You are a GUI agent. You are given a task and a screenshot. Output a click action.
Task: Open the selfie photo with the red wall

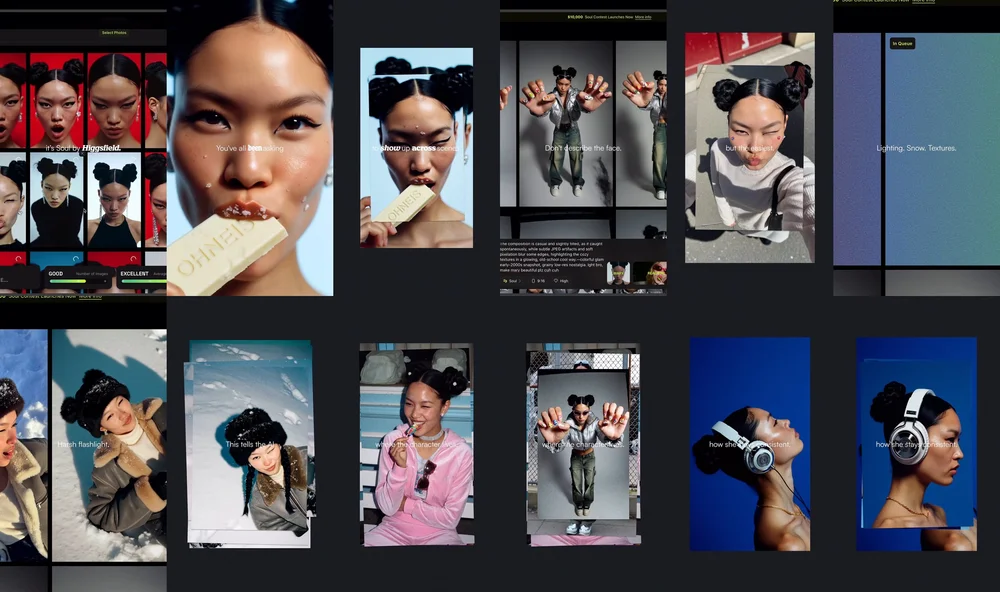pos(750,147)
